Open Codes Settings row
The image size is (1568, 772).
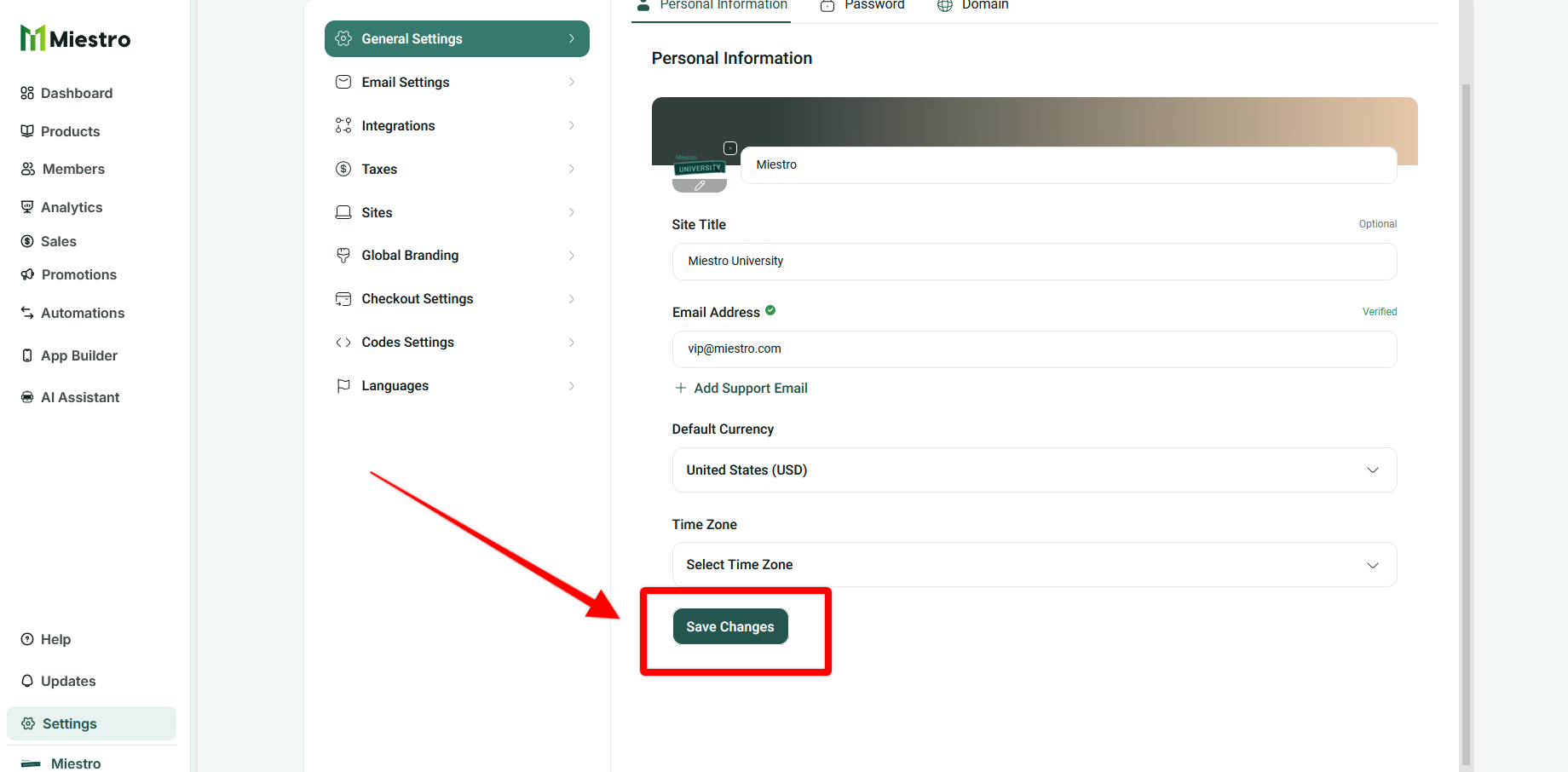457,343
